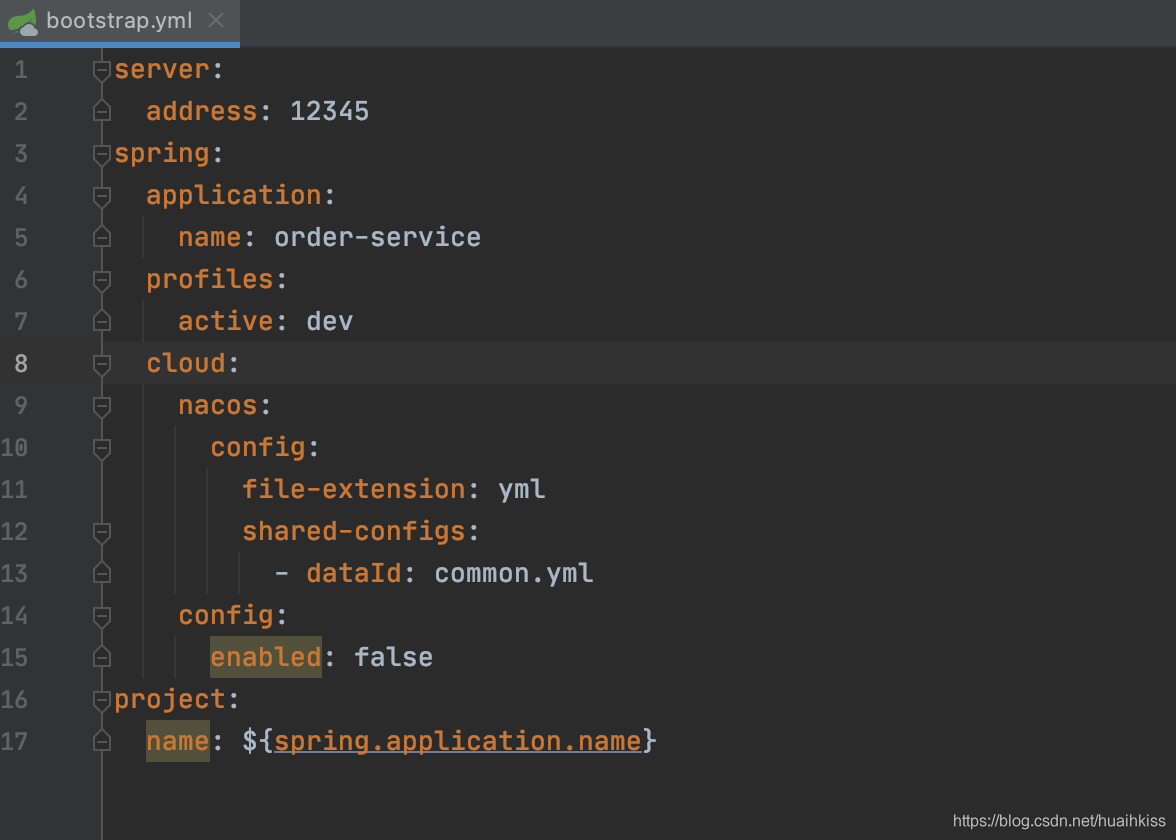This screenshot has height=840, width=1176.
Task: Collapse the profiles block fold marker
Action: tap(102, 280)
